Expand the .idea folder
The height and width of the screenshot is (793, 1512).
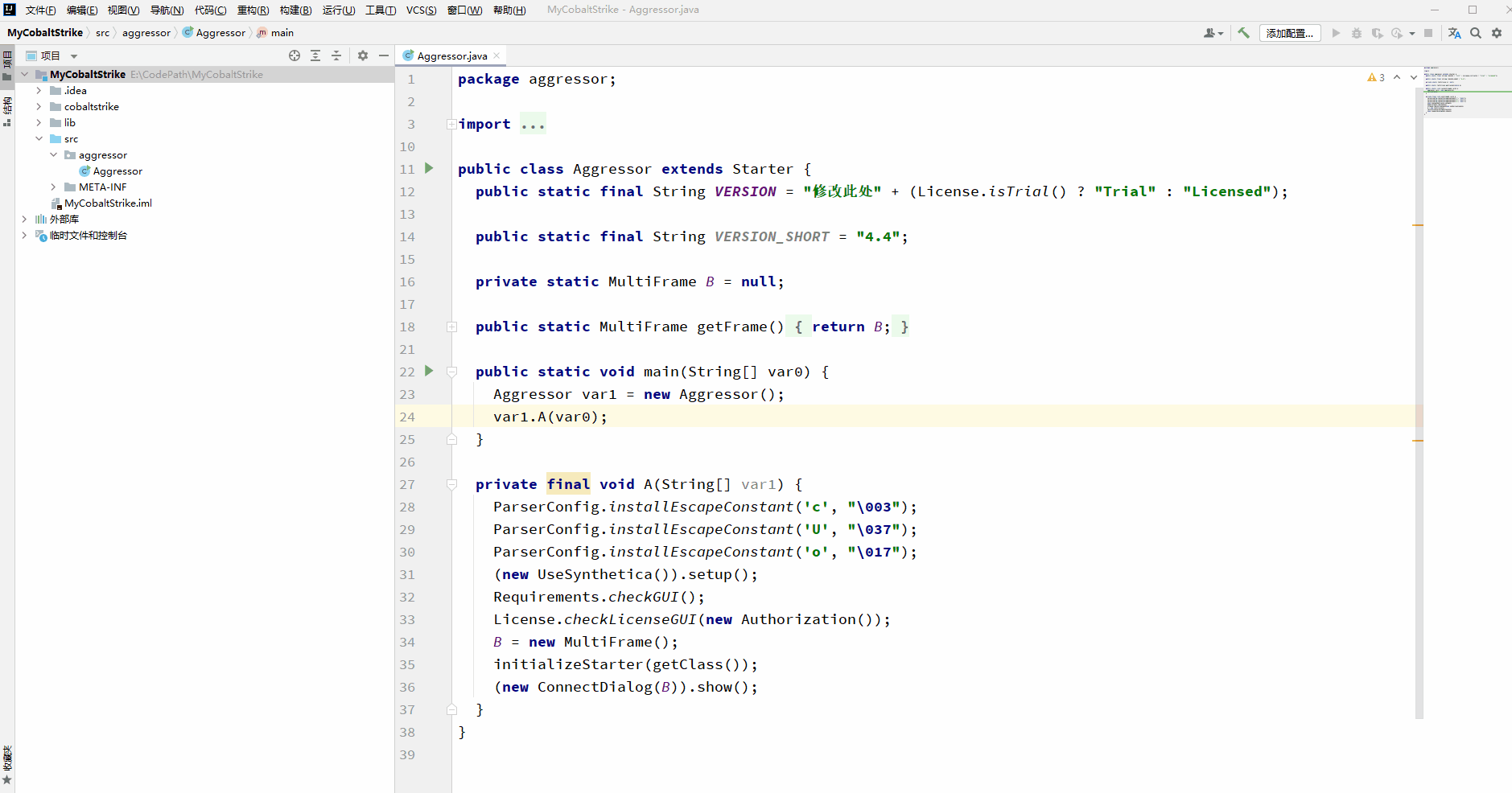[x=39, y=90]
